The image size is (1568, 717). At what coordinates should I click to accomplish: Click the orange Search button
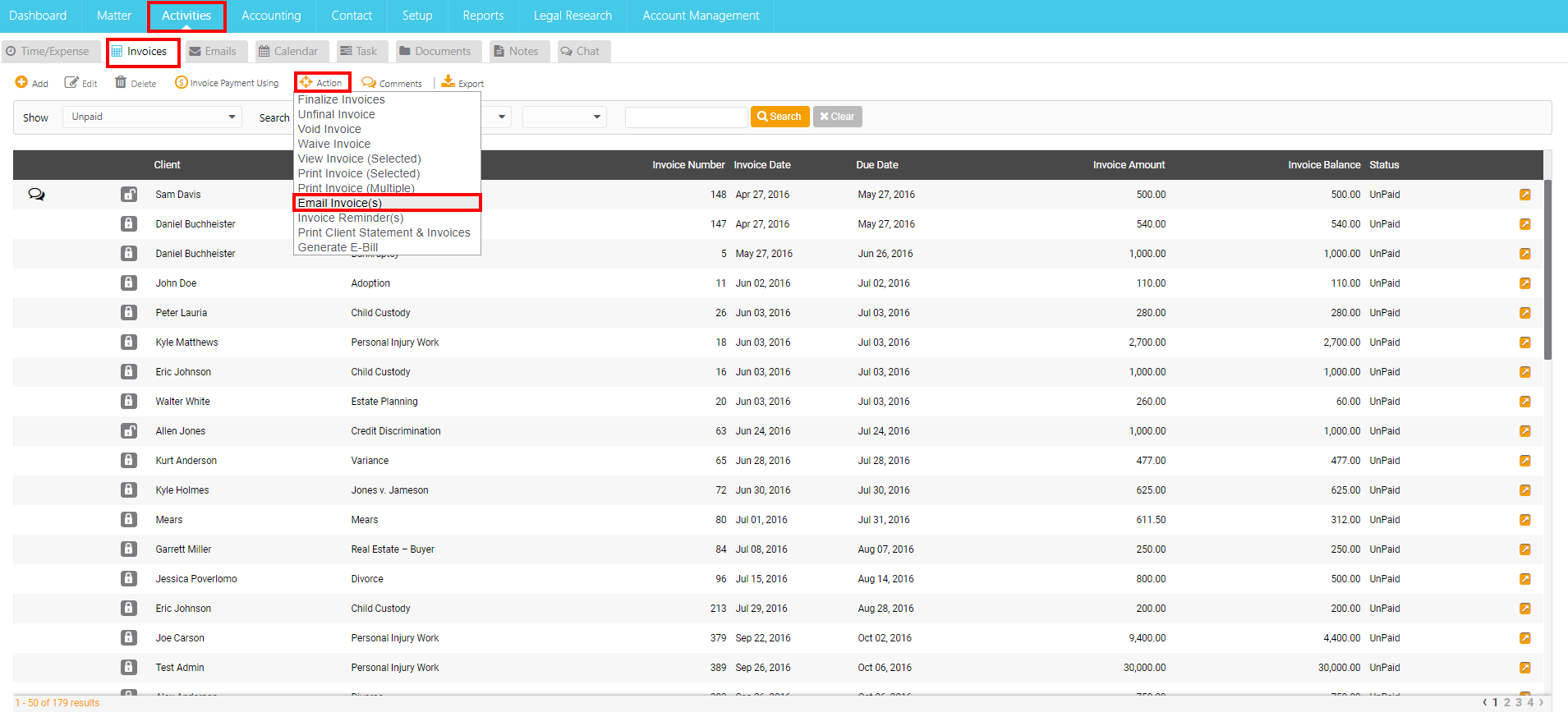(x=779, y=117)
